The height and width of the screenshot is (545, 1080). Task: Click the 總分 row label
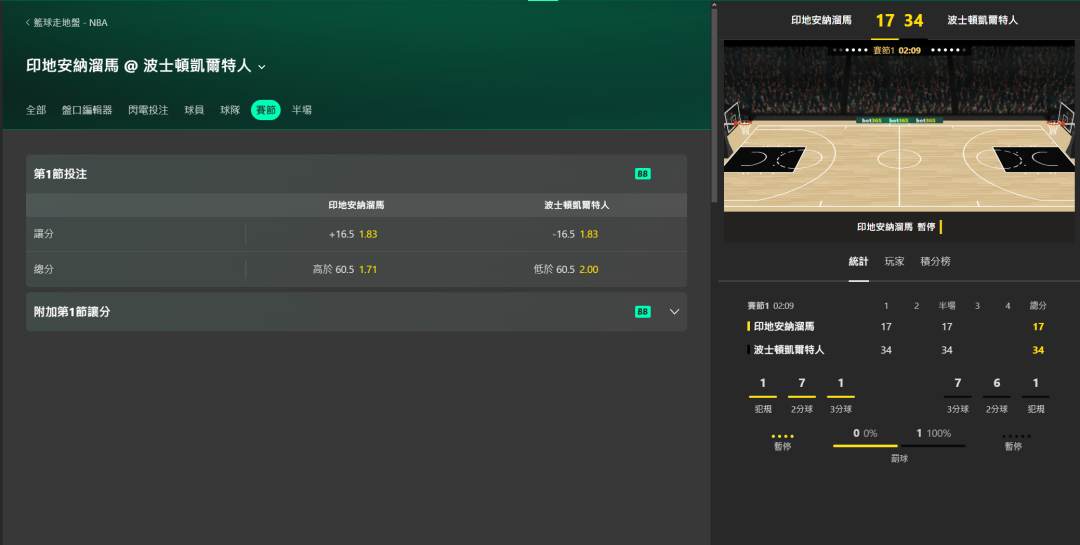click(x=44, y=269)
